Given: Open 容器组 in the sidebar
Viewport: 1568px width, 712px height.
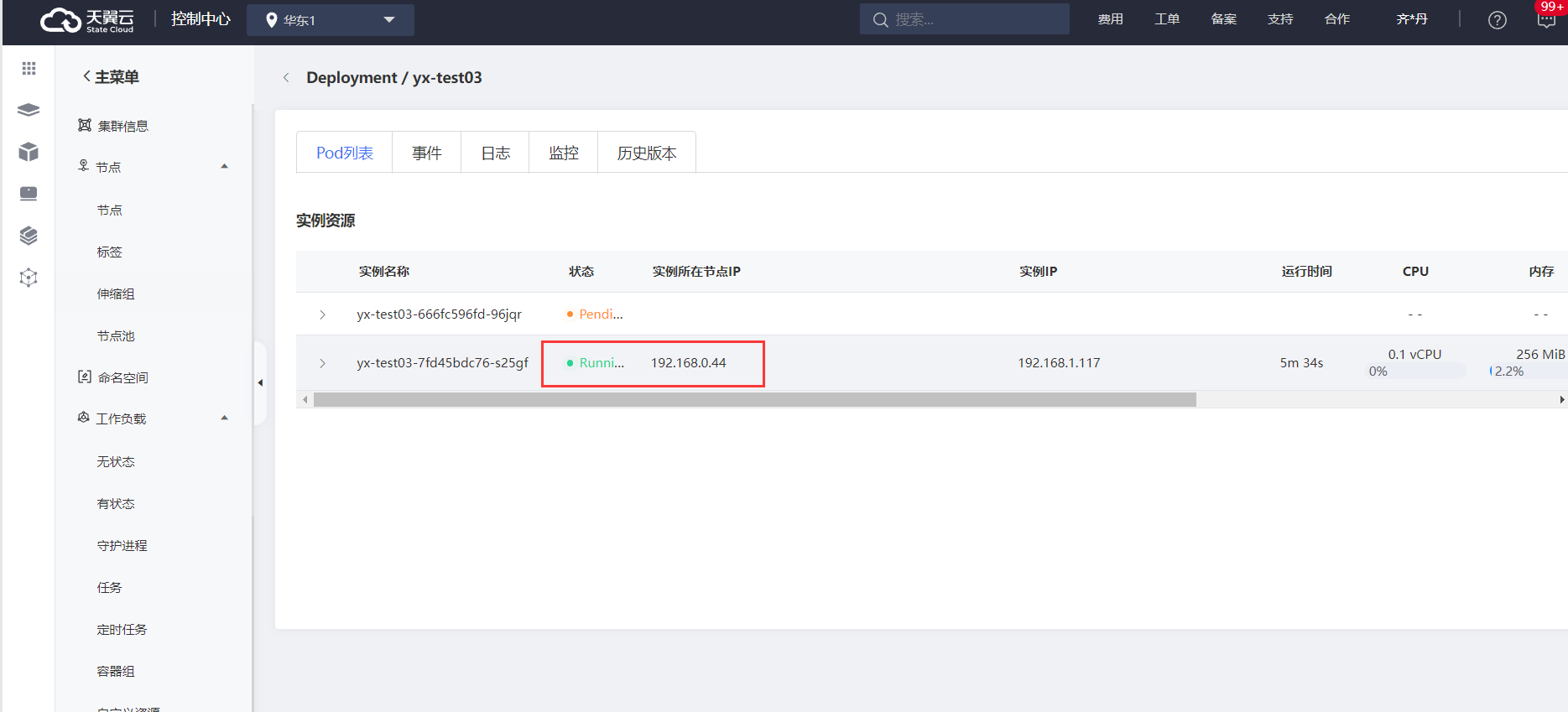Looking at the screenshot, I should (116, 671).
